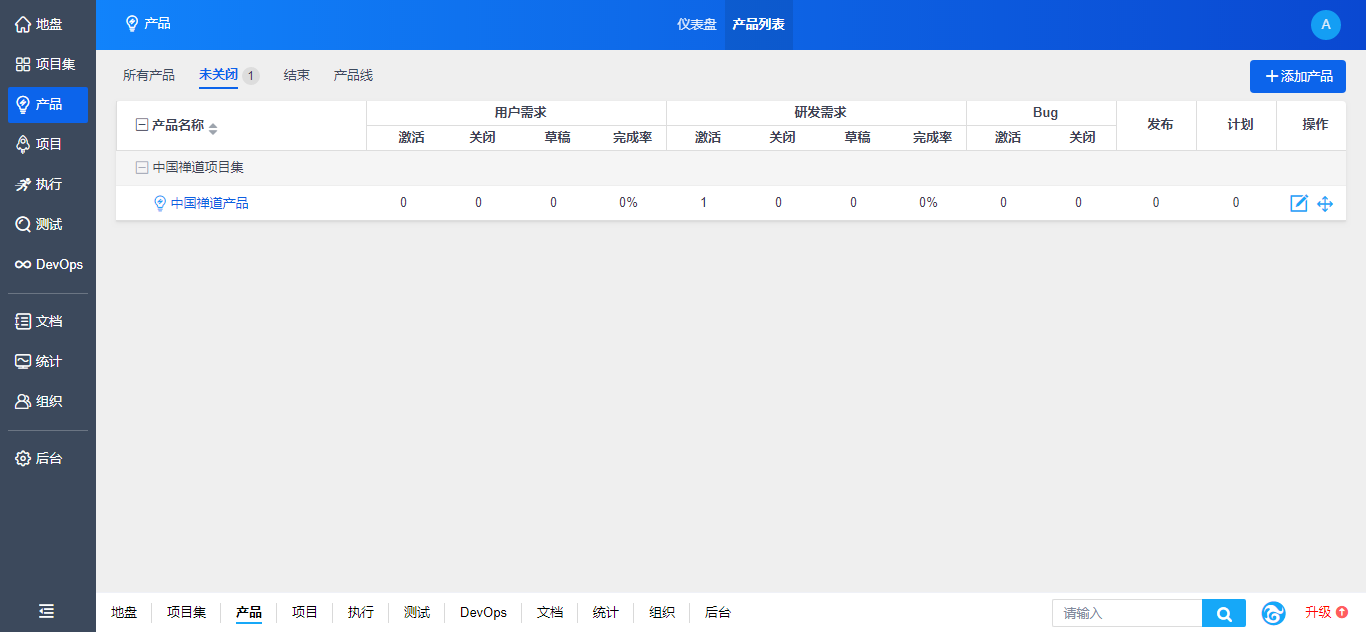Click the 中国禅道项目集 row label
Screen dimensions: 1366x632
pyautogui.click(x=198, y=168)
